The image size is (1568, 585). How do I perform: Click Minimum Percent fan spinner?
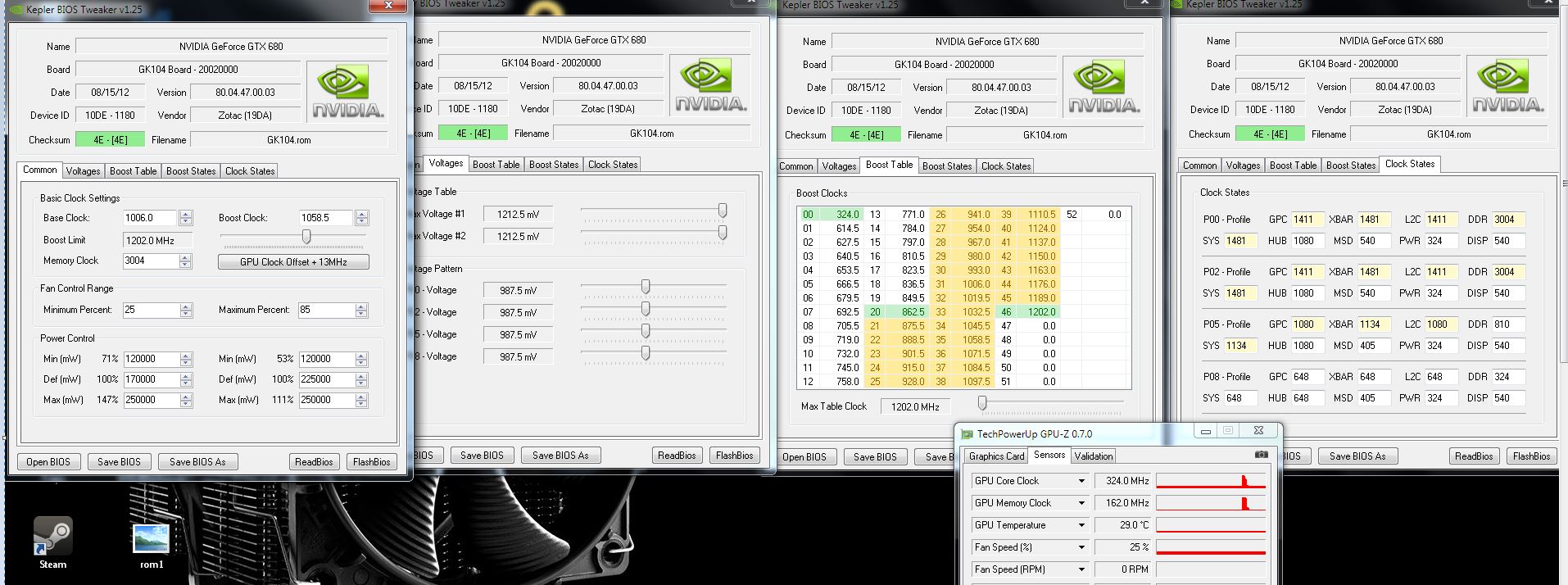click(x=186, y=311)
